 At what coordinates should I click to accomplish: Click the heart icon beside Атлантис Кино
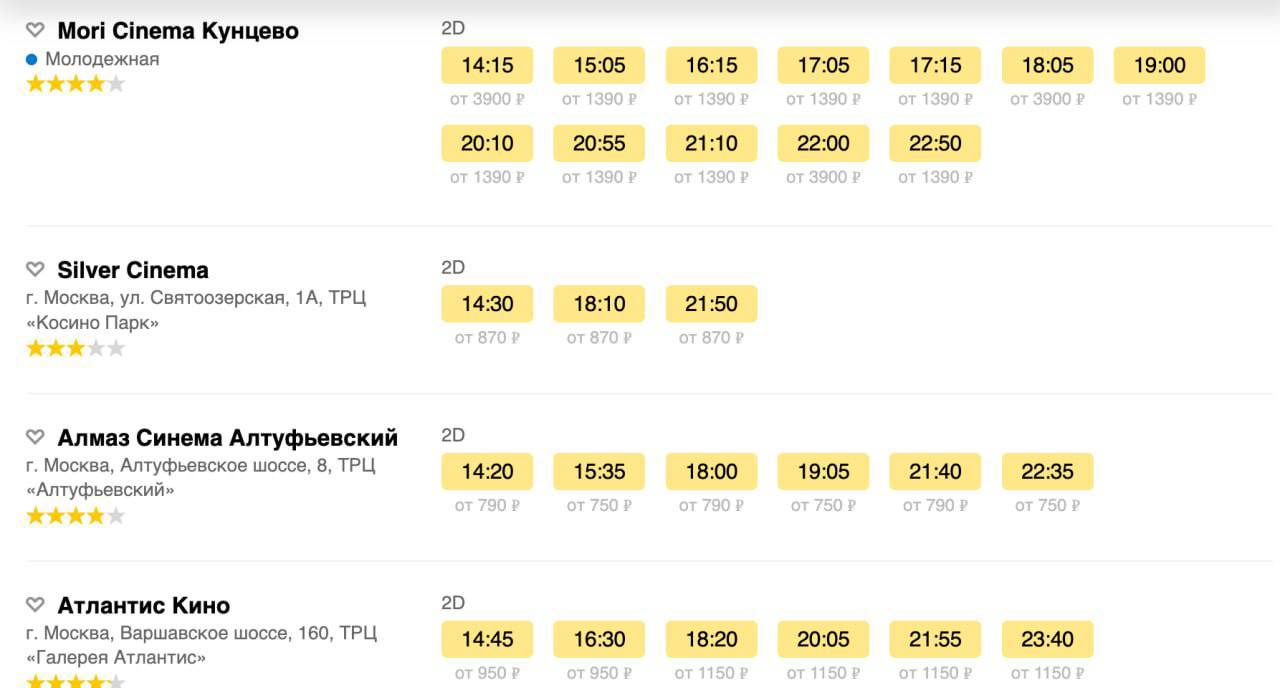(x=35, y=606)
